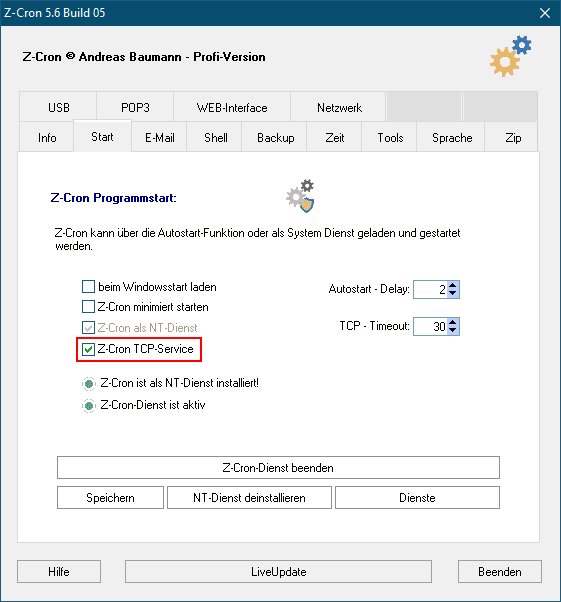Click the 'Andreas Baumann - Profi-Version' title
561x602 pixels.
(172, 57)
